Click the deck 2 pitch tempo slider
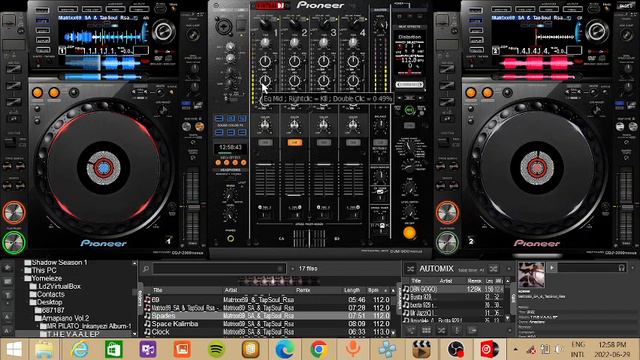The height and width of the screenshot is (360, 640). pos(626,206)
